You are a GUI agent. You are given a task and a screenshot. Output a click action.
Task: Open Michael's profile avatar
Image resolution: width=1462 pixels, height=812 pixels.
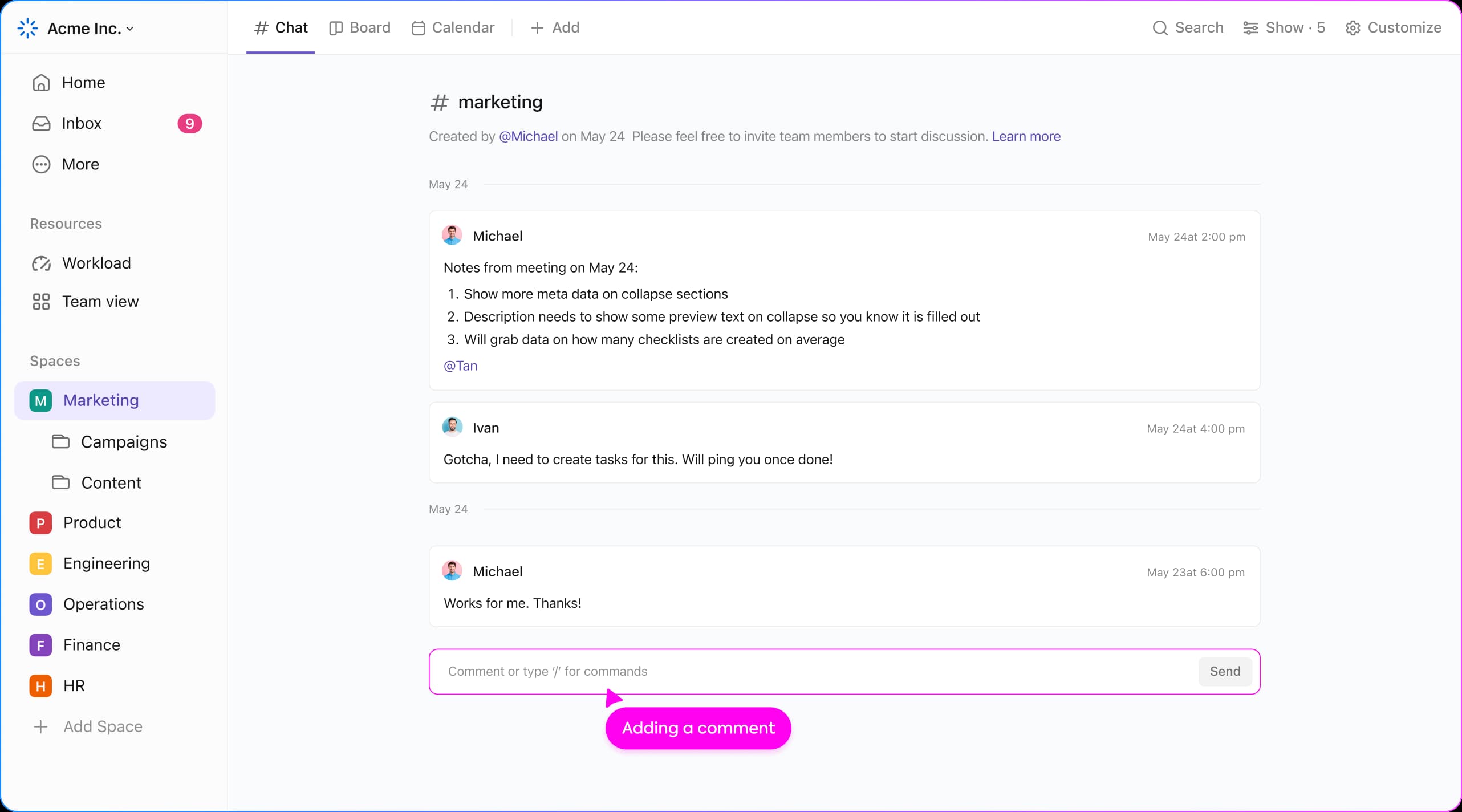click(x=452, y=234)
